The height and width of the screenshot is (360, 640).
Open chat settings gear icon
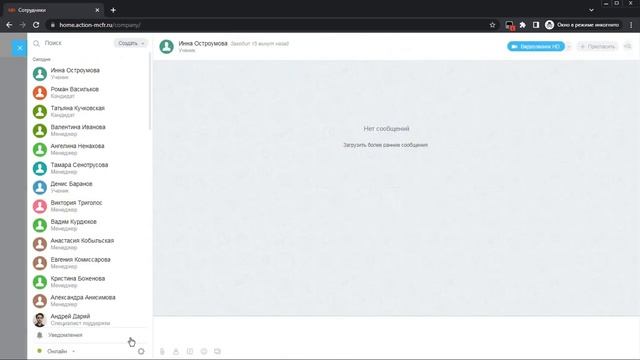pyautogui.click(x=141, y=351)
